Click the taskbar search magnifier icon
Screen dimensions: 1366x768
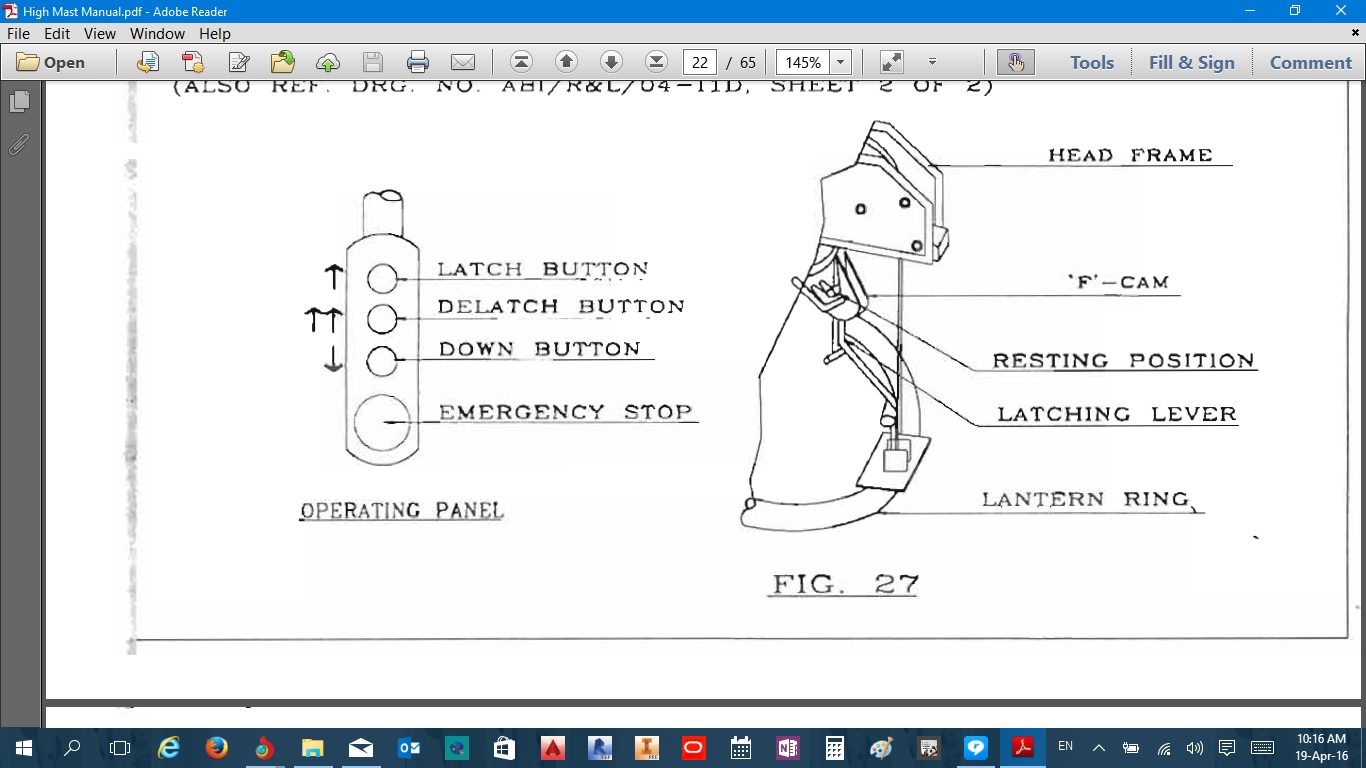(72, 748)
